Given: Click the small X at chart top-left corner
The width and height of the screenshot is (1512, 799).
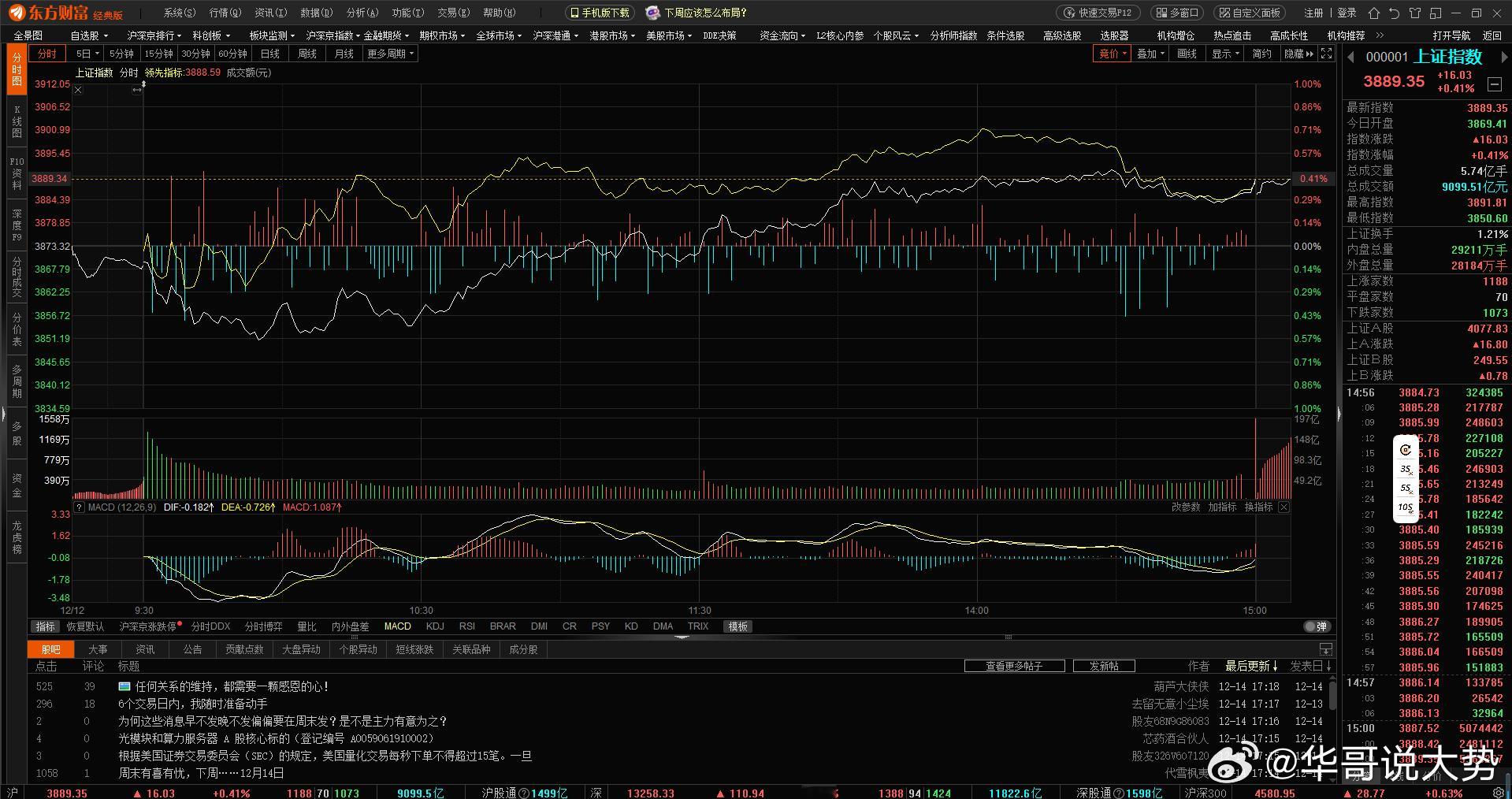Looking at the screenshot, I should coord(78,90).
